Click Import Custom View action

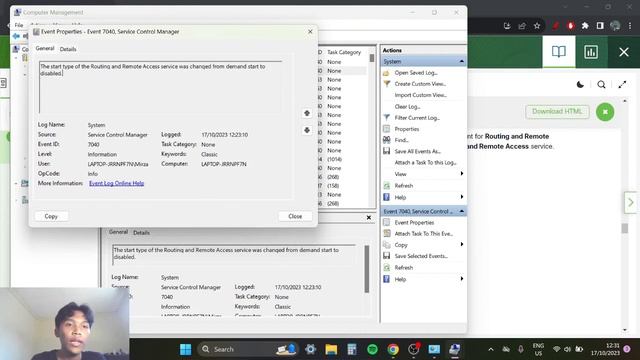pyautogui.click(x=420, y=95)
